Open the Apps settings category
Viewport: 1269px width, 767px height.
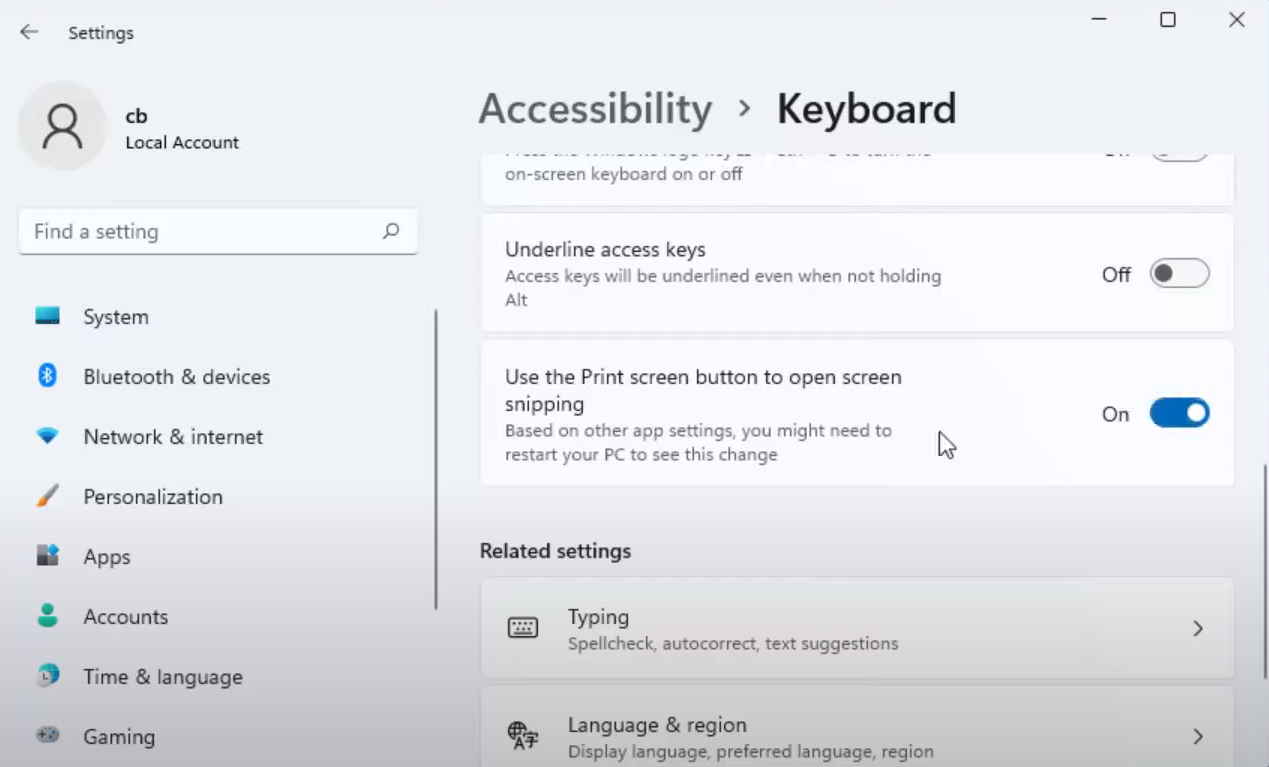pos(107,557)
